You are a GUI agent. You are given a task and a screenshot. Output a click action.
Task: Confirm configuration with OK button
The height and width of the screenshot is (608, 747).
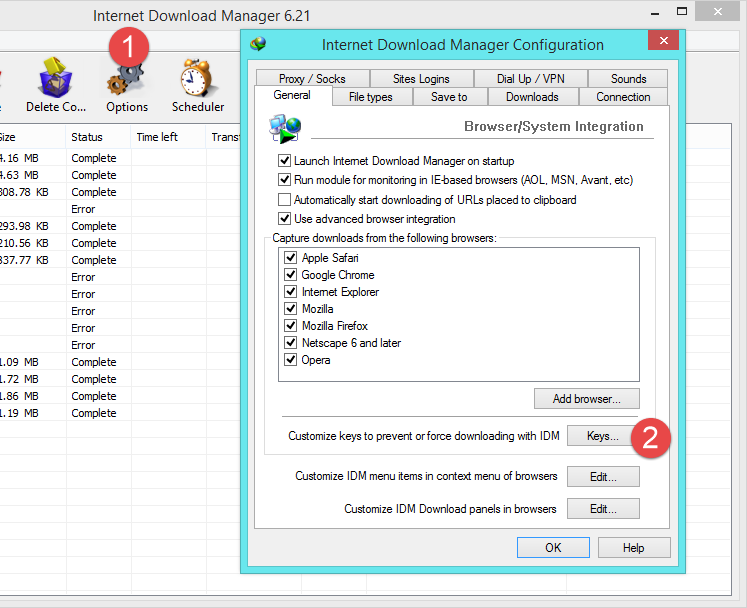553,547
